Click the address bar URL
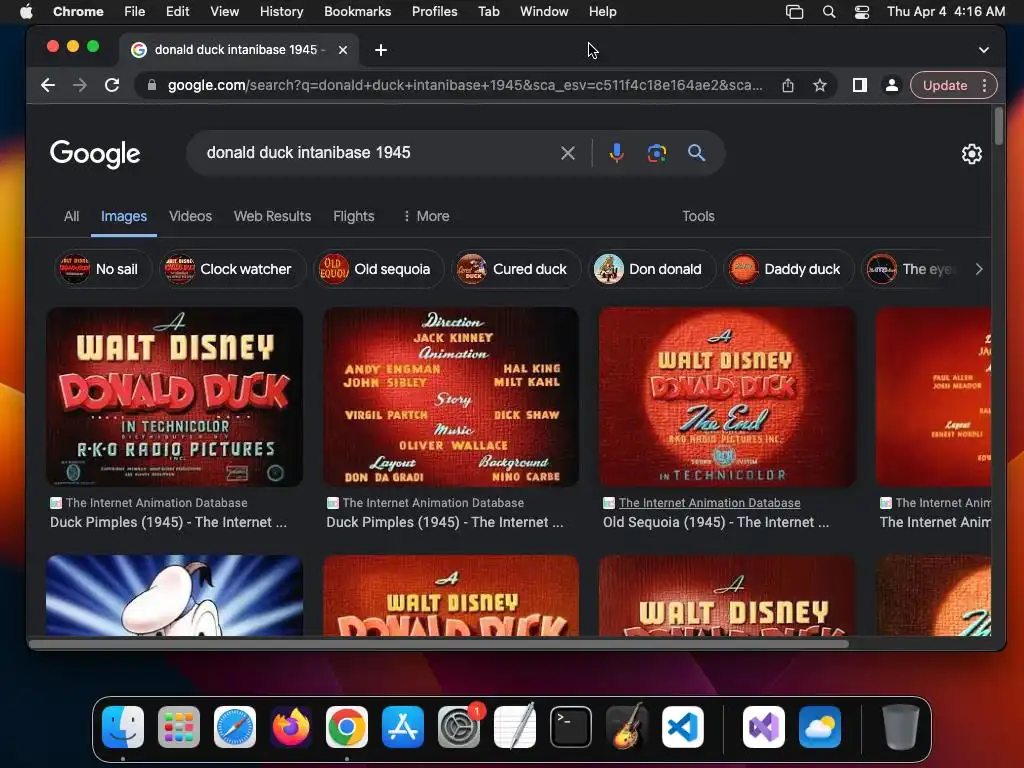 tap(465, 85)
